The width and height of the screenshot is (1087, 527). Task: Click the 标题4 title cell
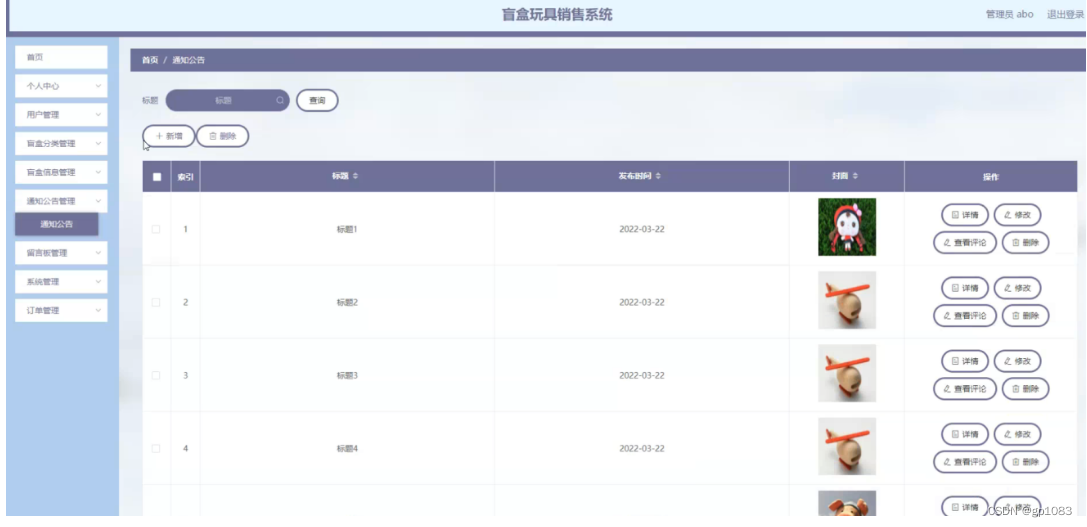point(347,449)
